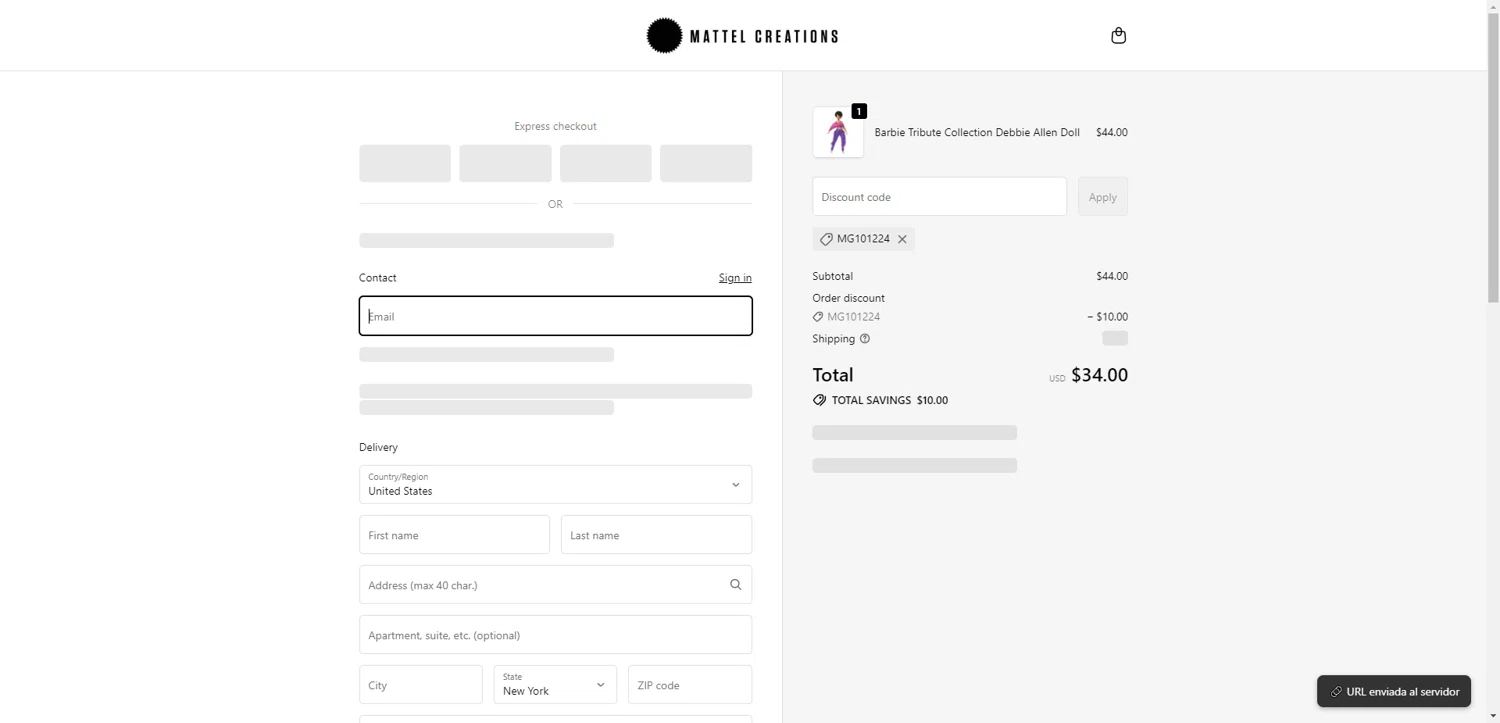The width and height of the screenshot is (1500, 723).
Task: Click the shipping help question icon
Action: [865, 339]
